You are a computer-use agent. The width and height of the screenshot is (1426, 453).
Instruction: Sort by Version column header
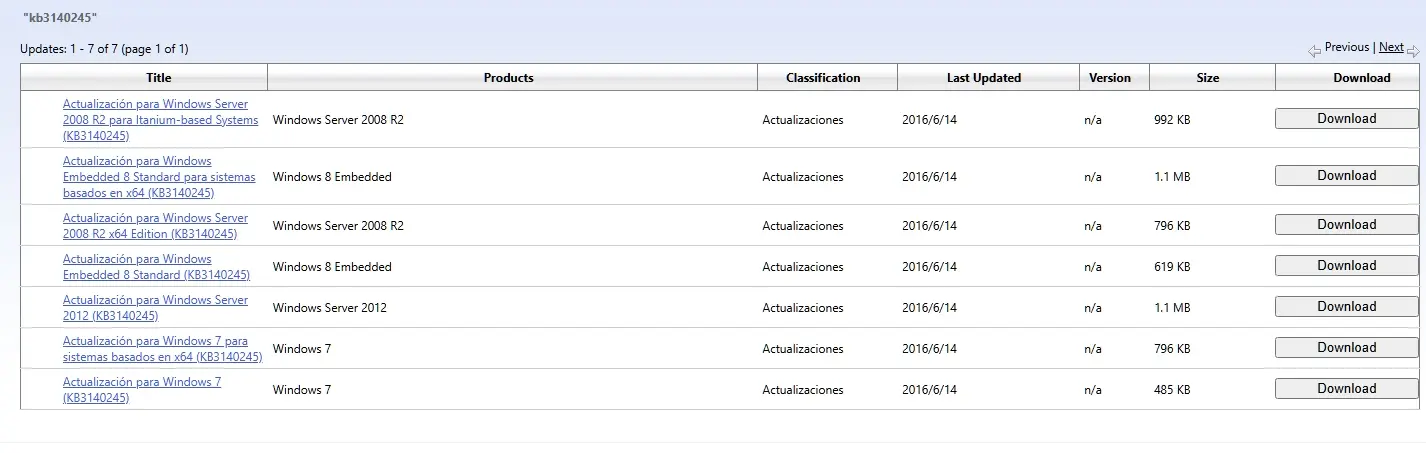pos(1110,78)
